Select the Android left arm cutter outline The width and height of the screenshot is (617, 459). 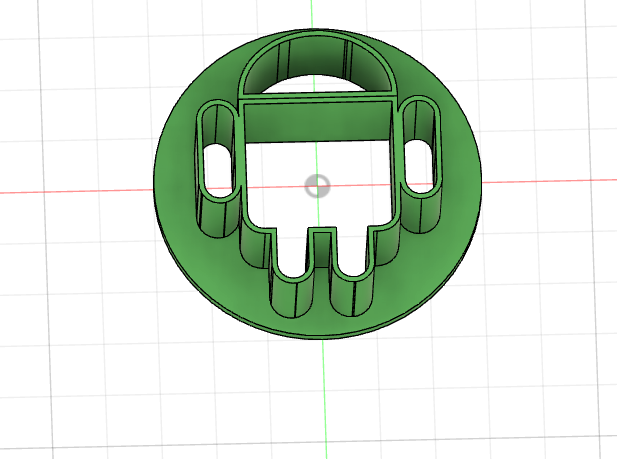coord(218,167)
